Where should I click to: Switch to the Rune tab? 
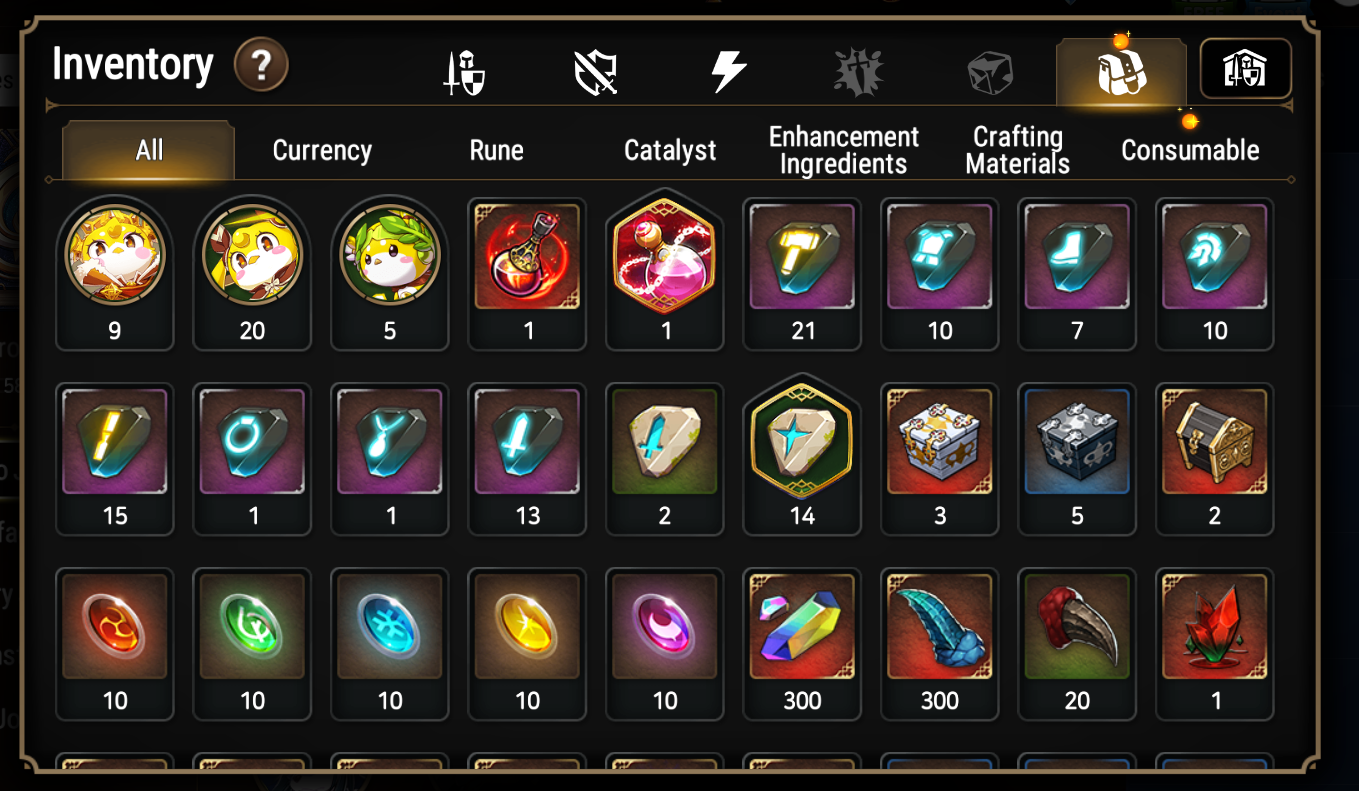coord(496,151)
